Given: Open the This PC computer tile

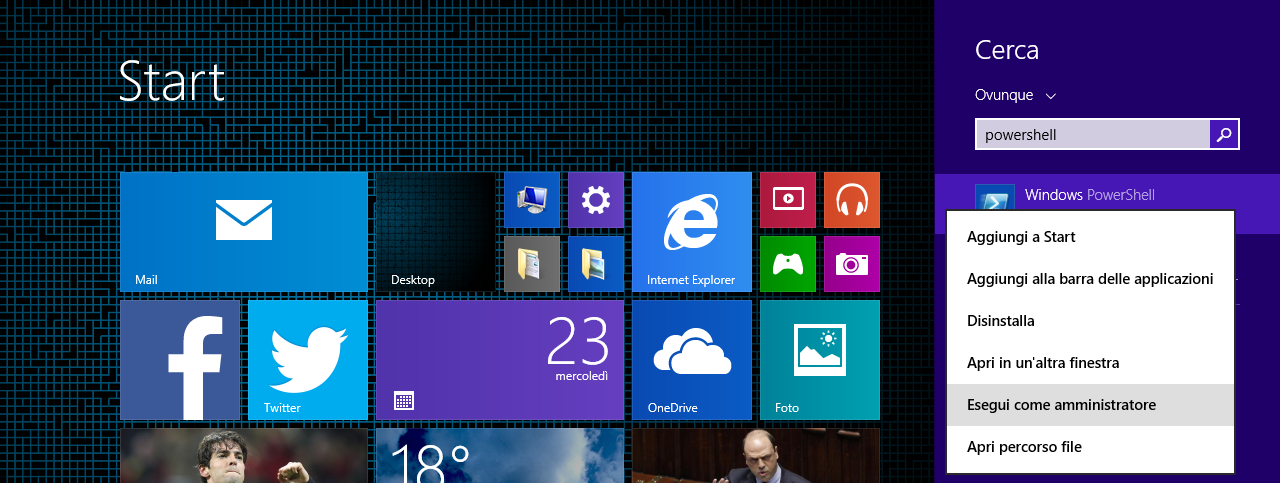Looking at the screenshot, I should [532, 200].
